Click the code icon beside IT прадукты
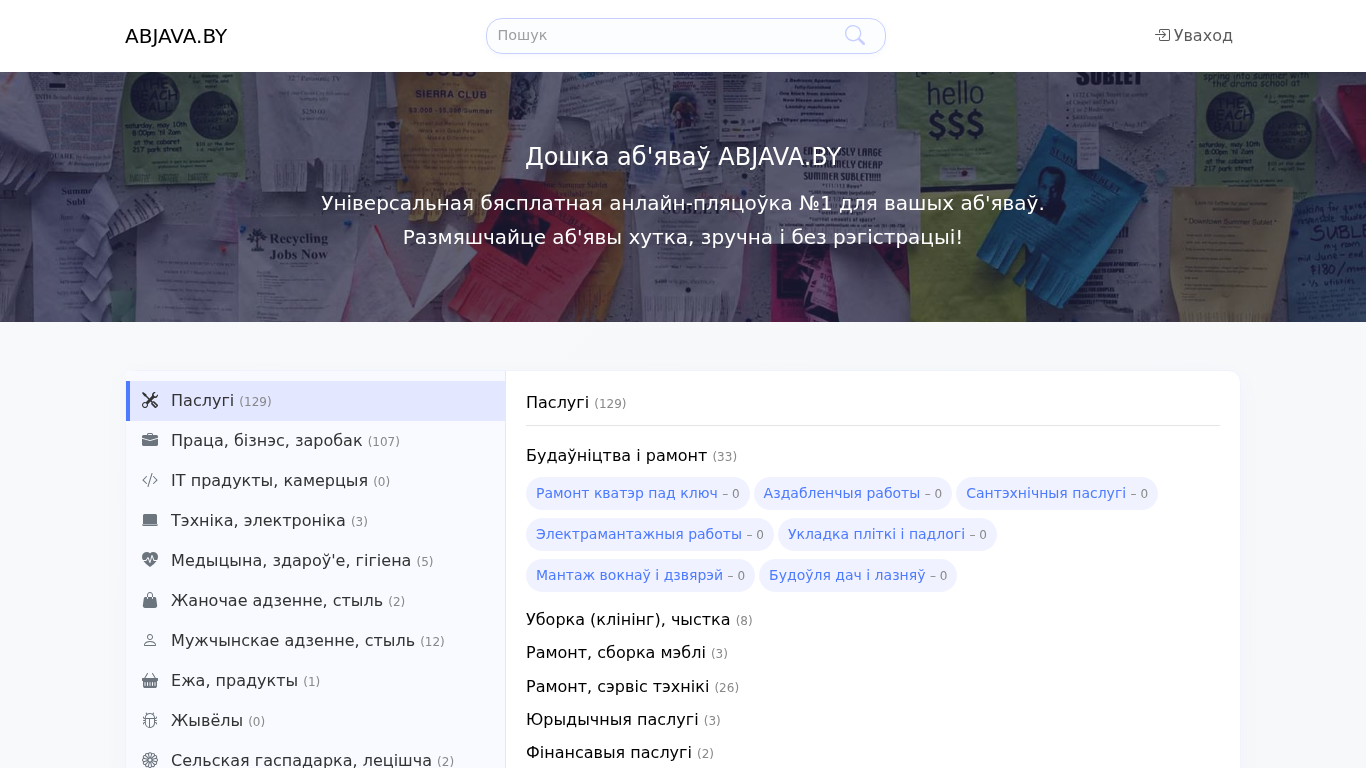The width and height of the screenshot is (1366, 768). [x=150, y=480]
